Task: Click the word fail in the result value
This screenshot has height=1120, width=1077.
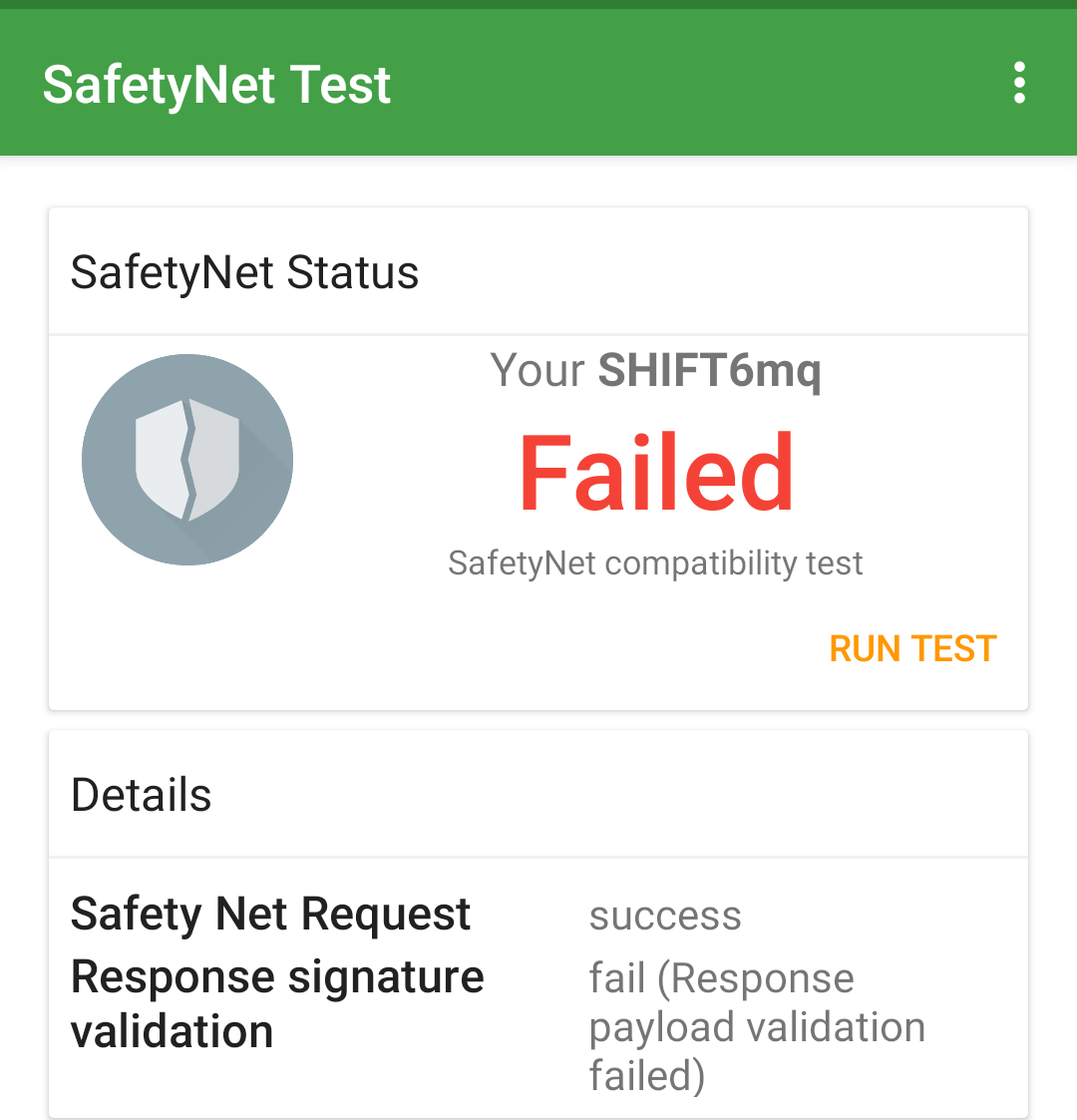Action: click(616, 978)
